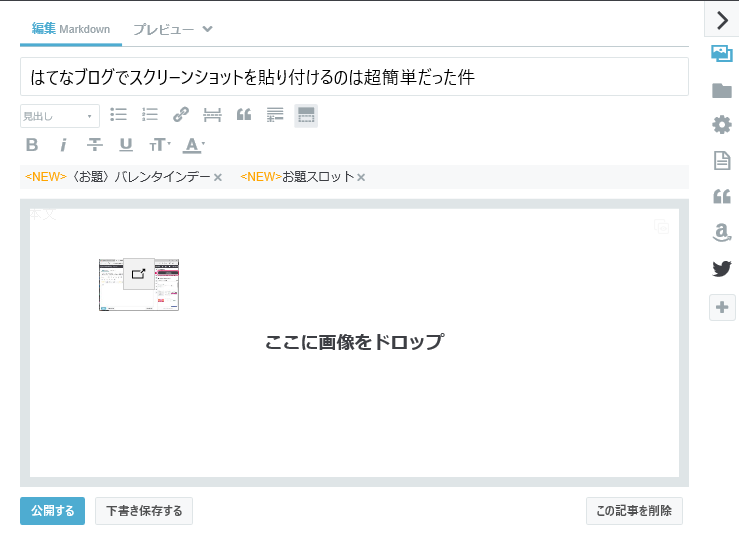This screenshot has height=535, width=739.
Task: Open the 見出し heading dropdown
Action: click(x=60, y=116)
